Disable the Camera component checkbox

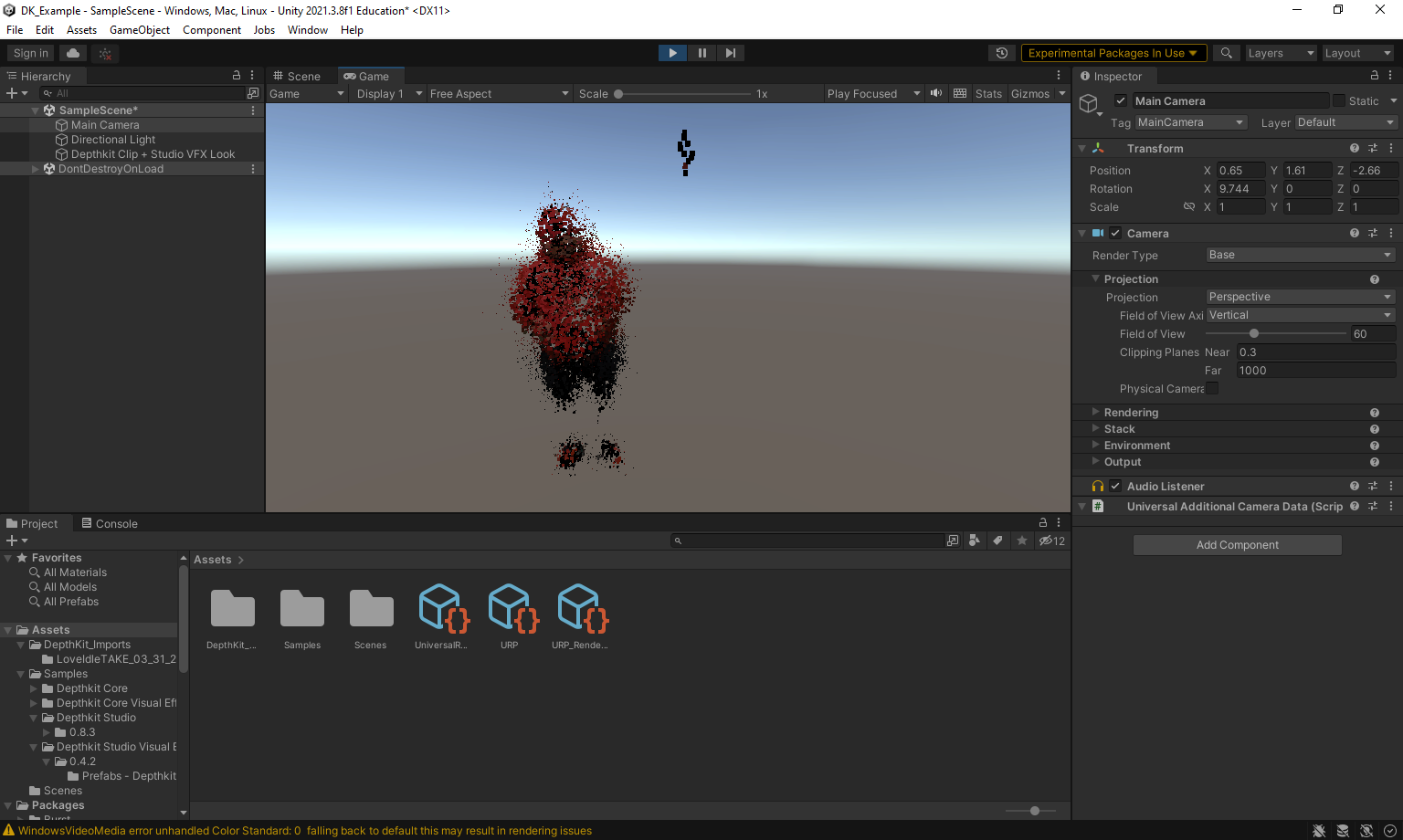tap(1114, 233)
